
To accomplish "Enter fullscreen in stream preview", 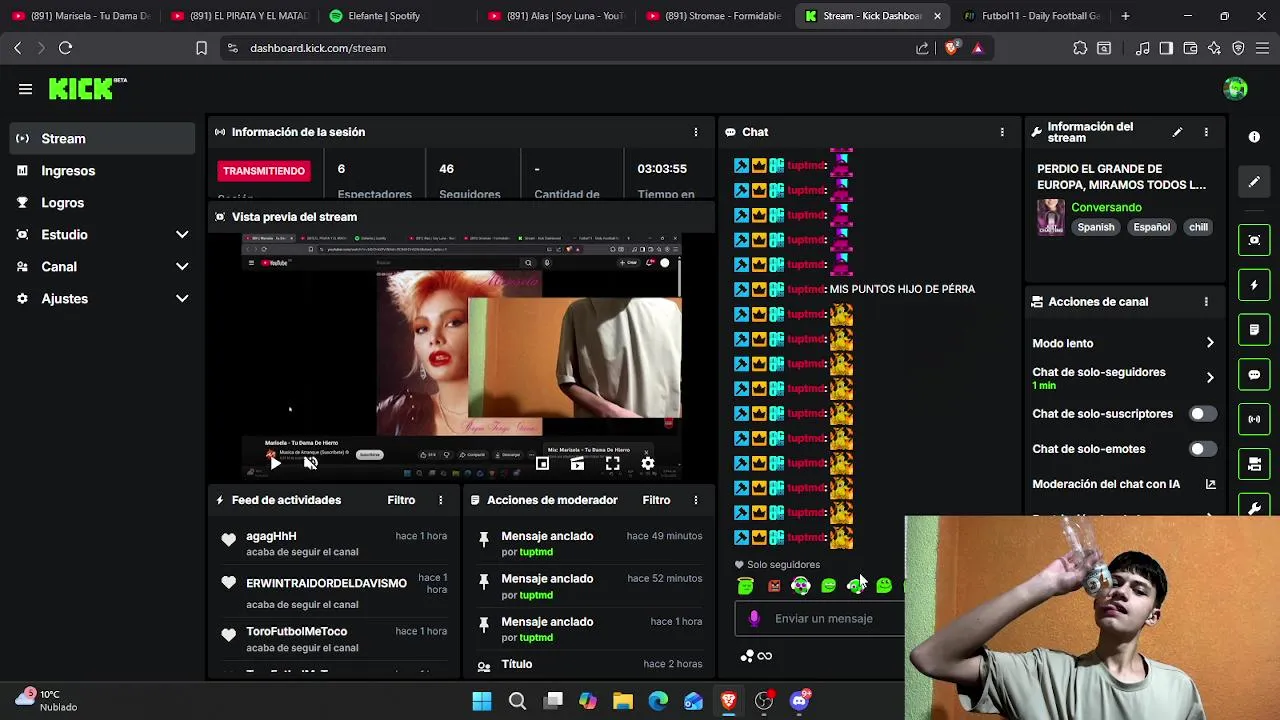I will pos(612,463).
